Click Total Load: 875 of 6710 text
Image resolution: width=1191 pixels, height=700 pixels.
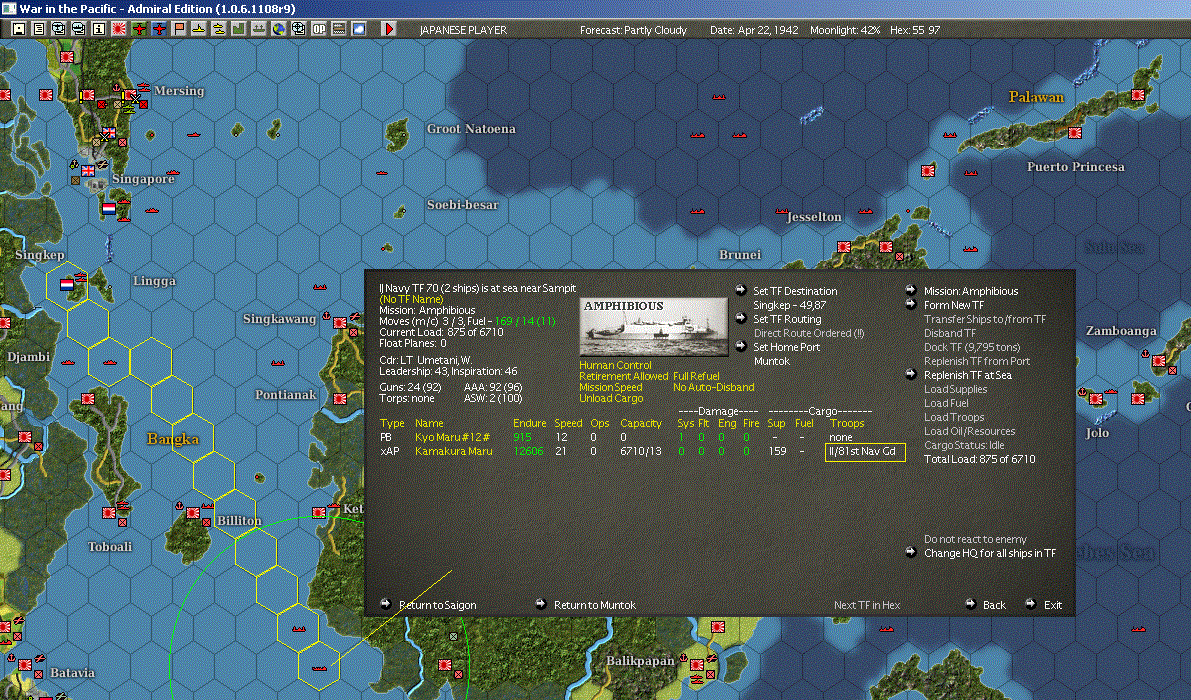coord(979,459)
